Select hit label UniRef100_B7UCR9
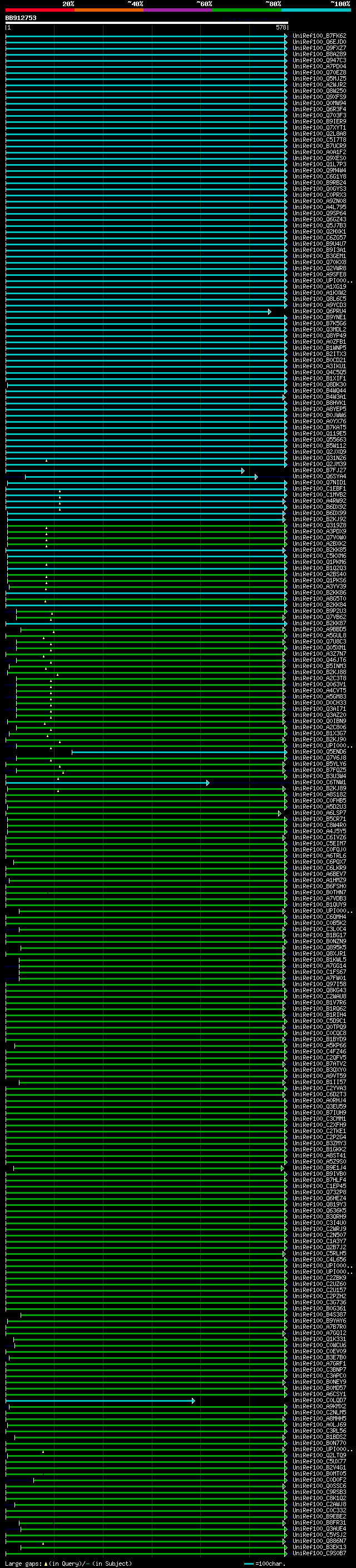 319,146
